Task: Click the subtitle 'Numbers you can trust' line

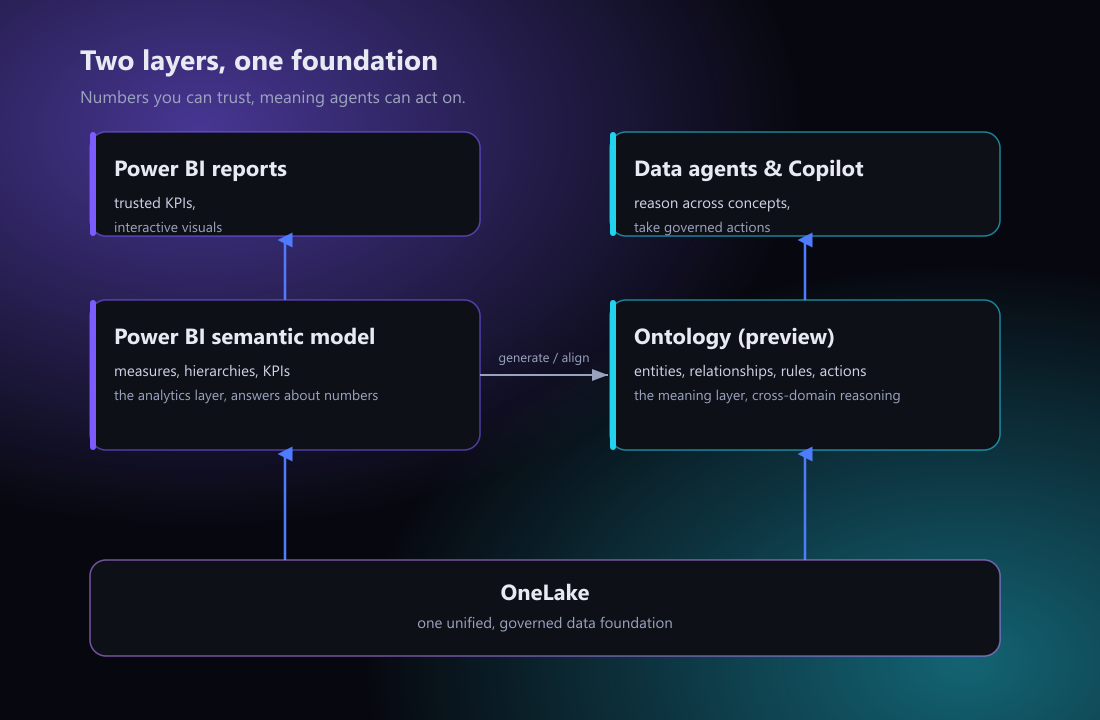Action: point(273,98)
